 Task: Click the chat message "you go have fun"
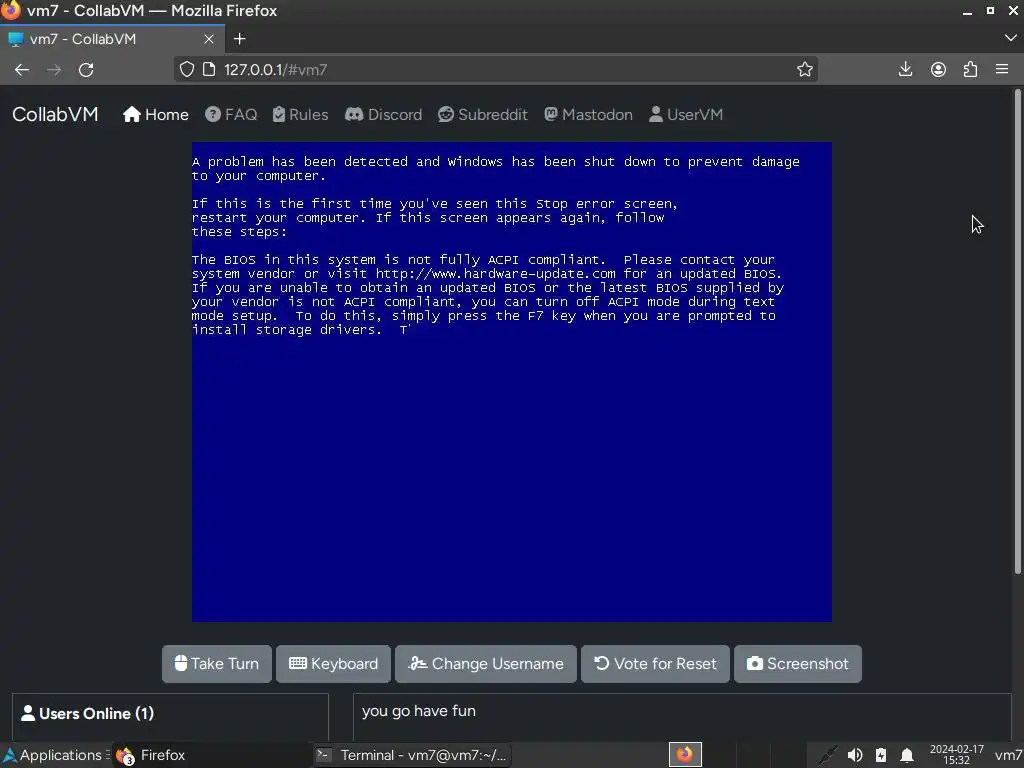tap(419, 711)
